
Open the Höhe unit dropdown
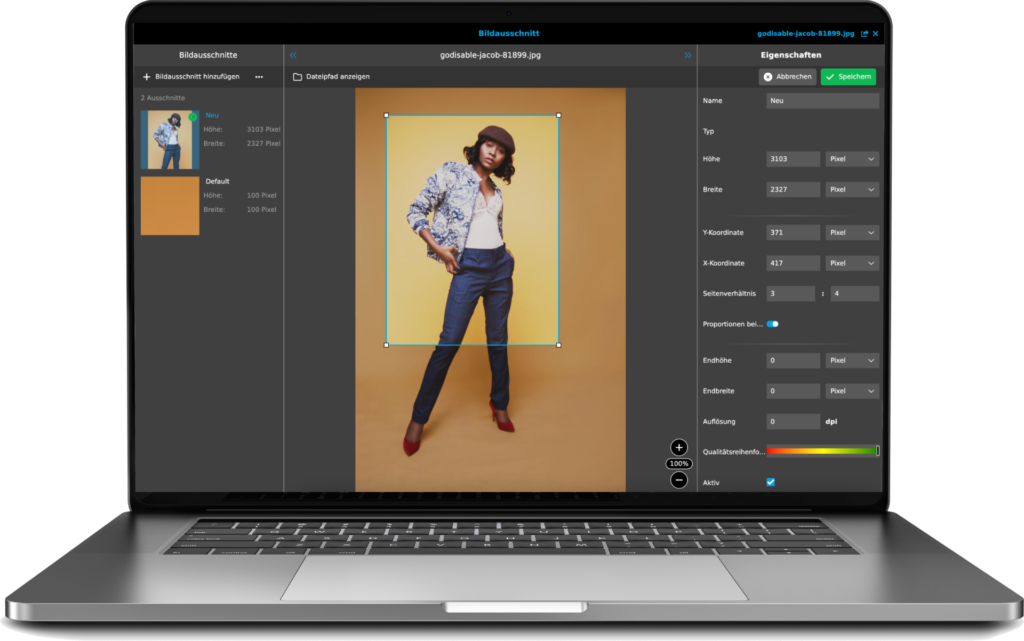(852, 159)
